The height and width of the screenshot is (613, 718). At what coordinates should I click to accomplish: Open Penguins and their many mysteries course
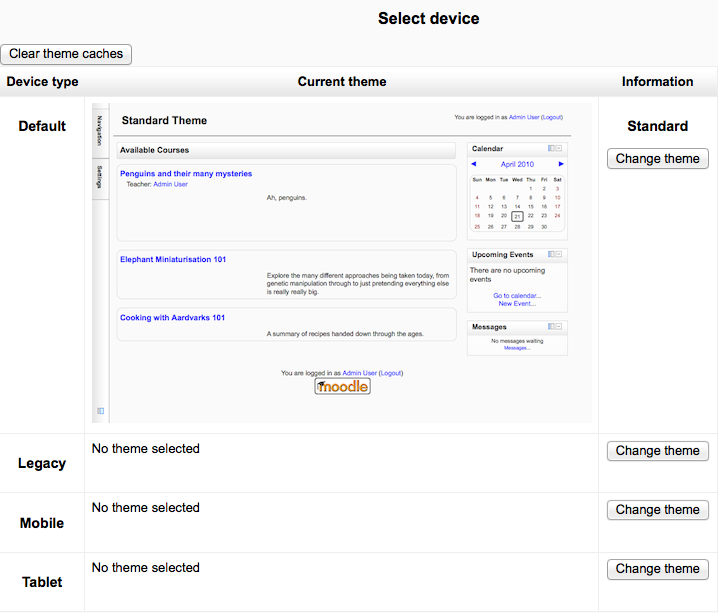[x=186, y=174]
